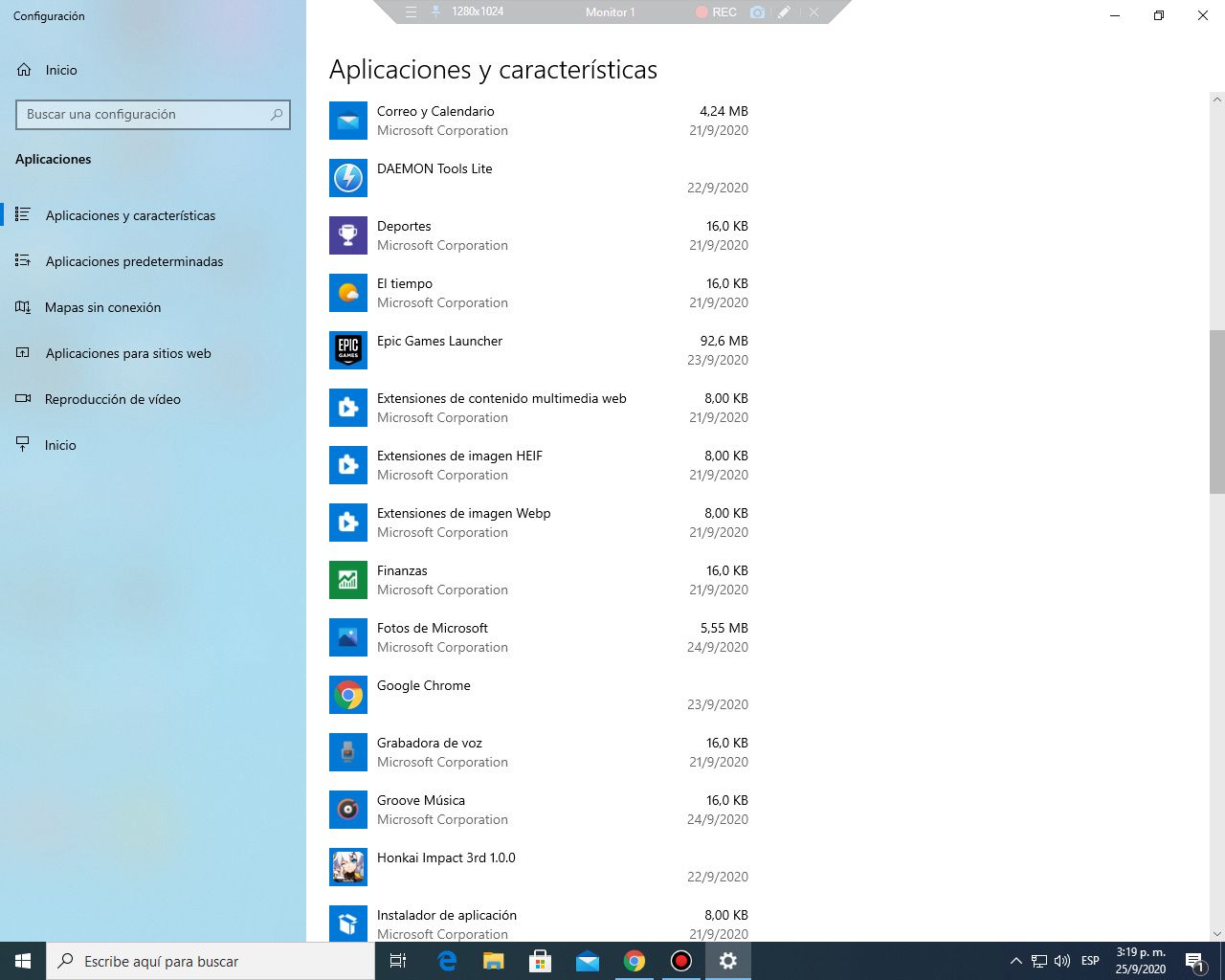Click the scrollbar up arrow
Screen dimensions: 1225x980
pyautogui.click(x=1217, y=100)
